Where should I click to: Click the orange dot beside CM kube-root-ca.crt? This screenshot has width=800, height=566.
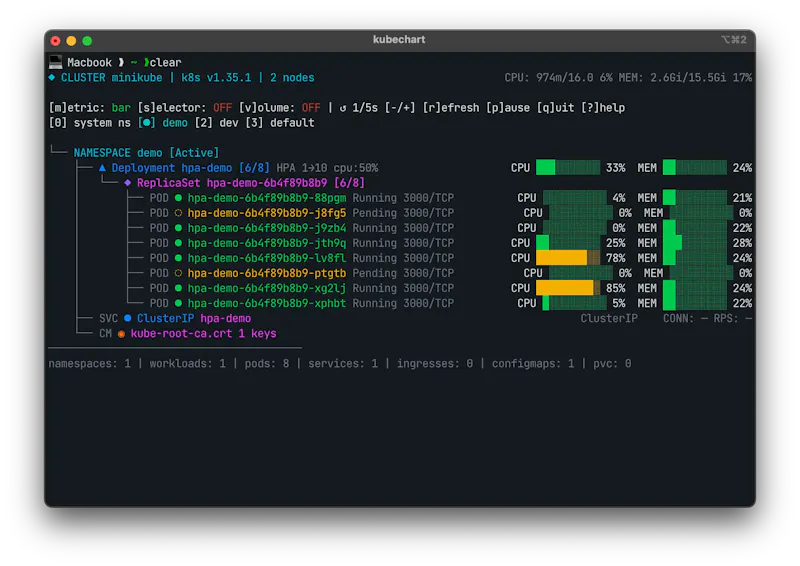(x=121, y=334)
